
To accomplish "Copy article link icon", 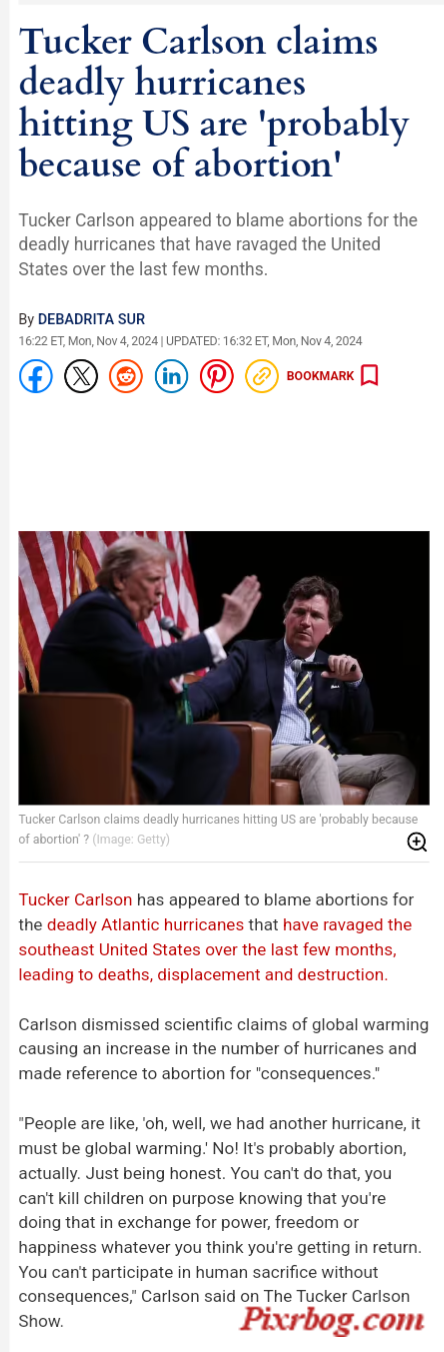I will [x=262, y=376].
